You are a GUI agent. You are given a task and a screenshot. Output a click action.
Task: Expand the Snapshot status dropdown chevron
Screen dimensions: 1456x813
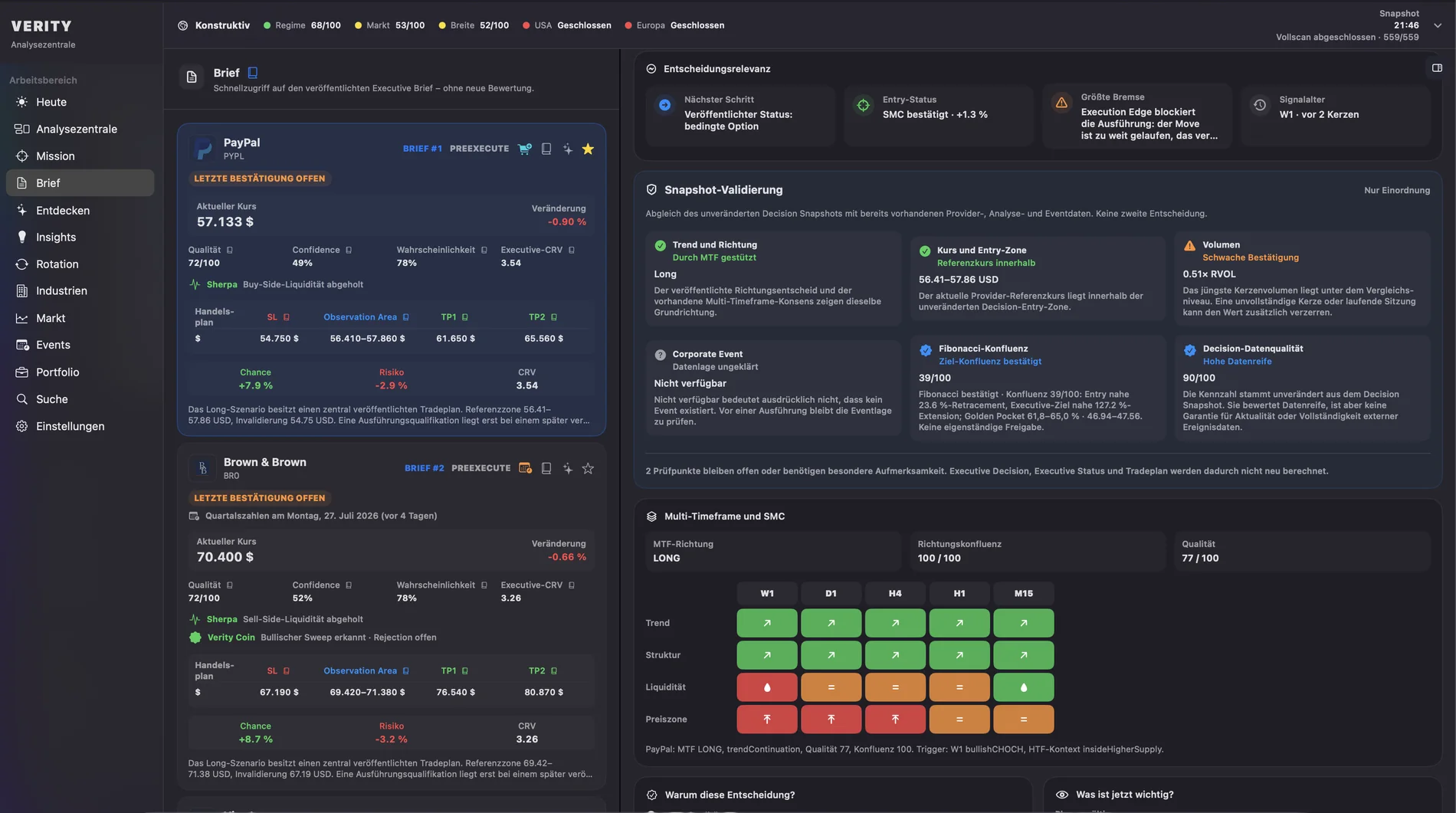pyautogui.click(x=1438, y=25)
